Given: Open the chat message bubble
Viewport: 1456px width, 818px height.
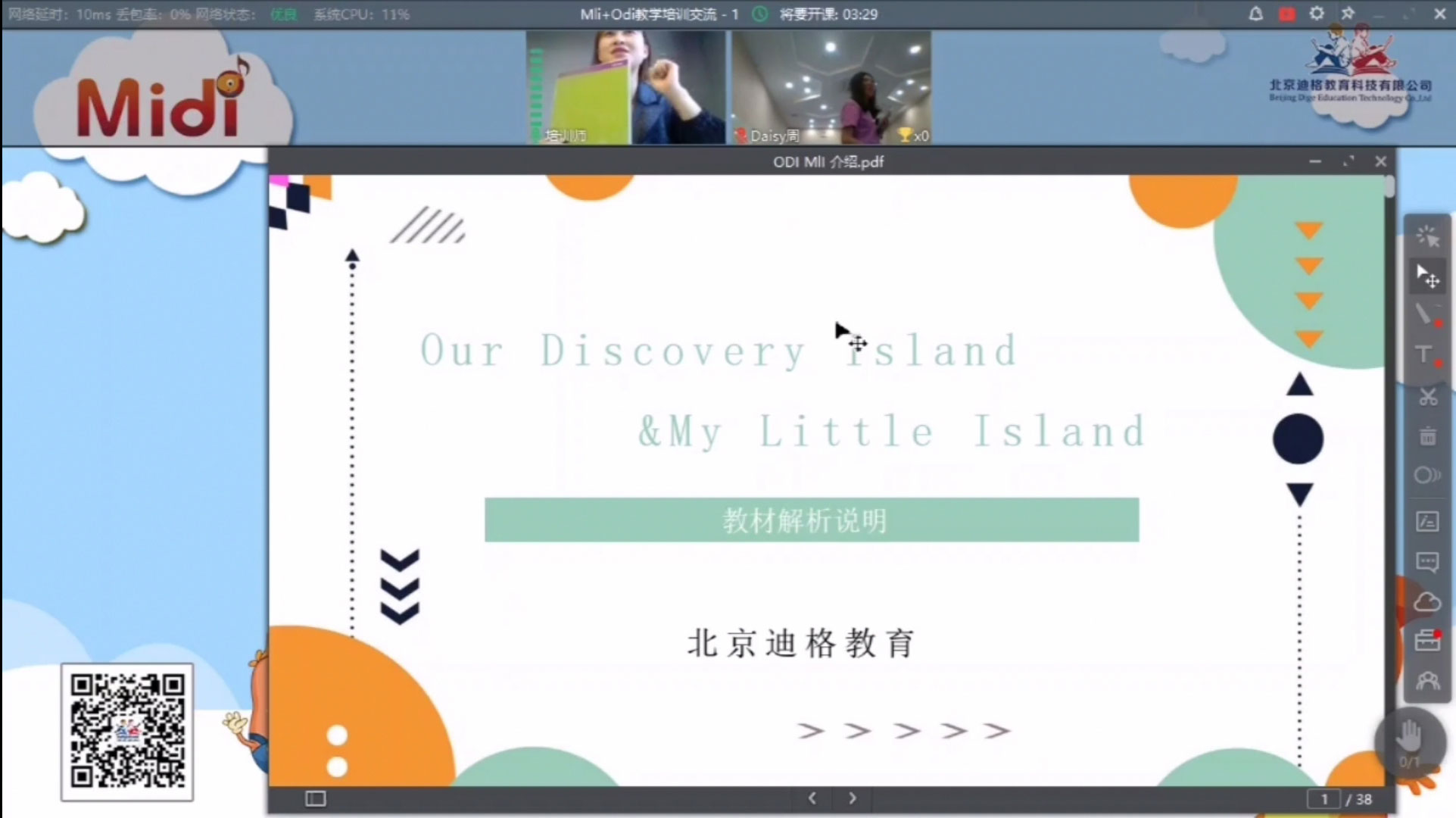Looking at the screenshot, I should coord(1428,562).
